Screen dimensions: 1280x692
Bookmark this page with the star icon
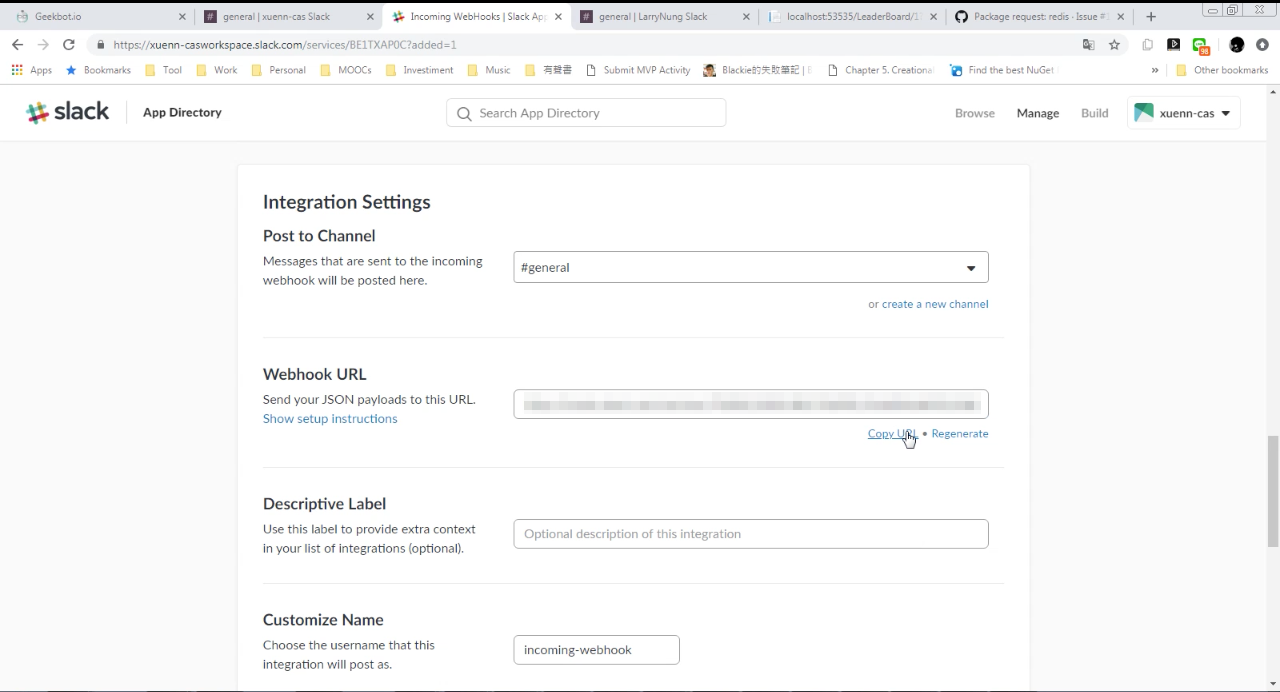point(1114,45)
